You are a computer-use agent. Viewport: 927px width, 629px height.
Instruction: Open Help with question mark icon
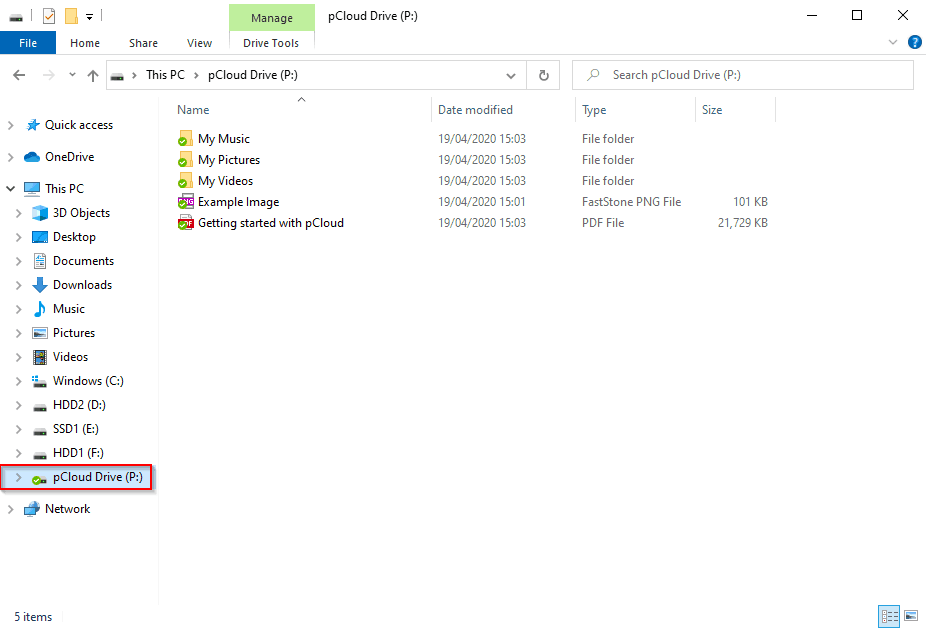point(915,42)
